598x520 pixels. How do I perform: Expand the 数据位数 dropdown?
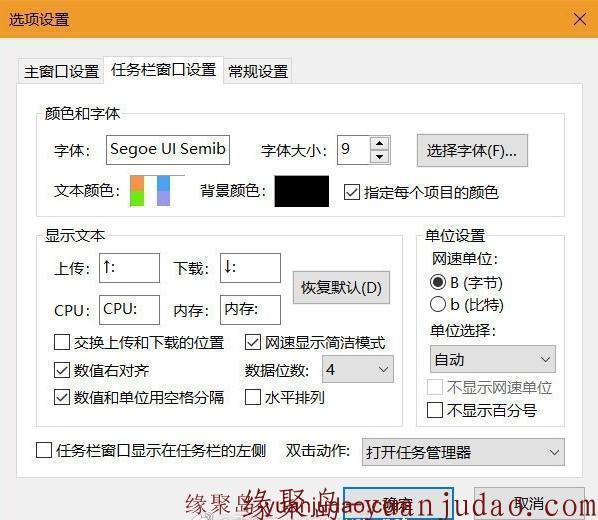tap(358, 369)
